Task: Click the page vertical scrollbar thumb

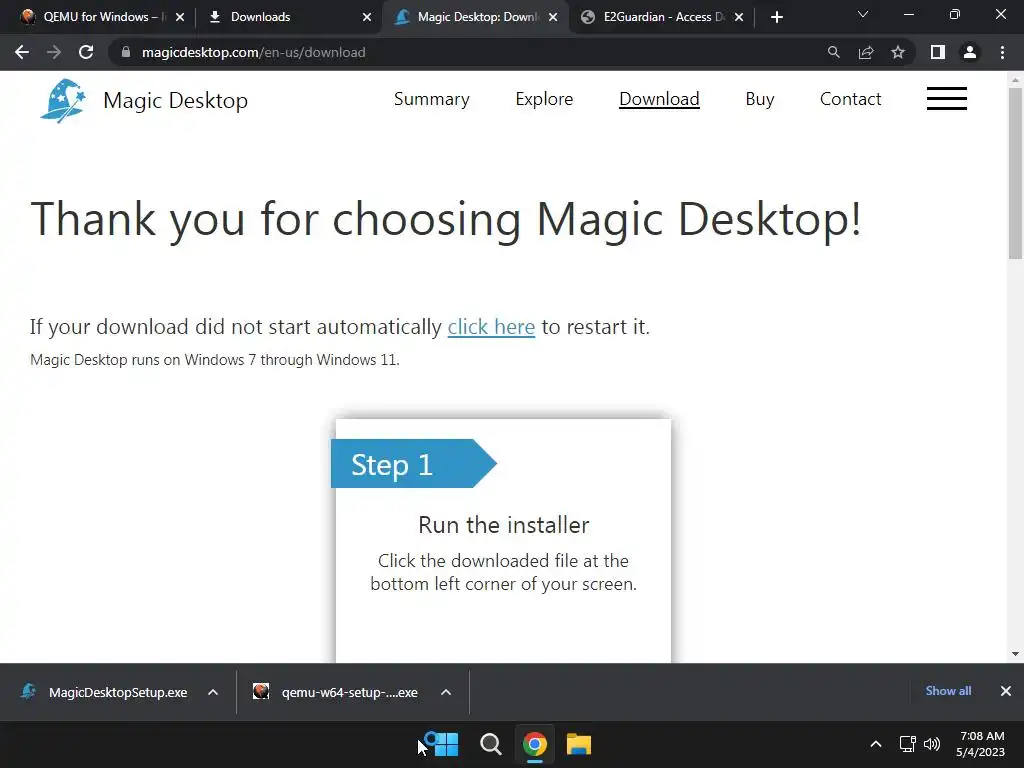Action: 1015,173
